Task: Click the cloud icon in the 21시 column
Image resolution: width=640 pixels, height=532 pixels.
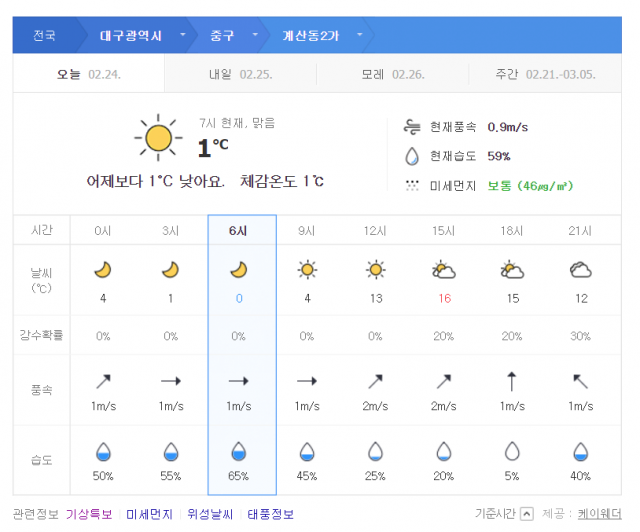Action: [580, 270]
